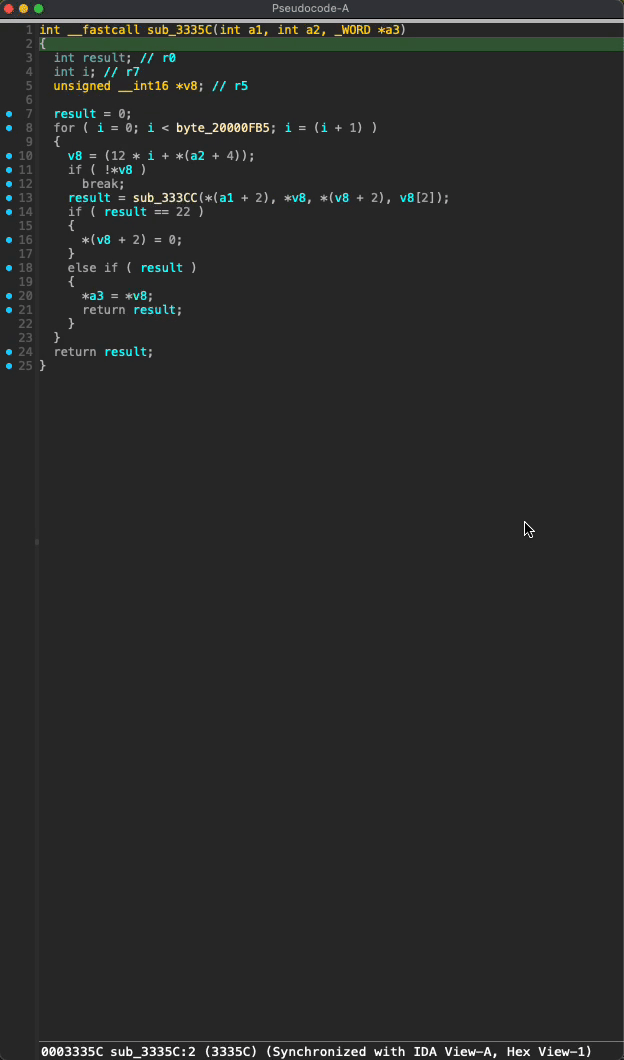The height and width of the screenshot is (1060, 624).
Task: Click line number 15 in the gutter
Action: pos(26,226)
